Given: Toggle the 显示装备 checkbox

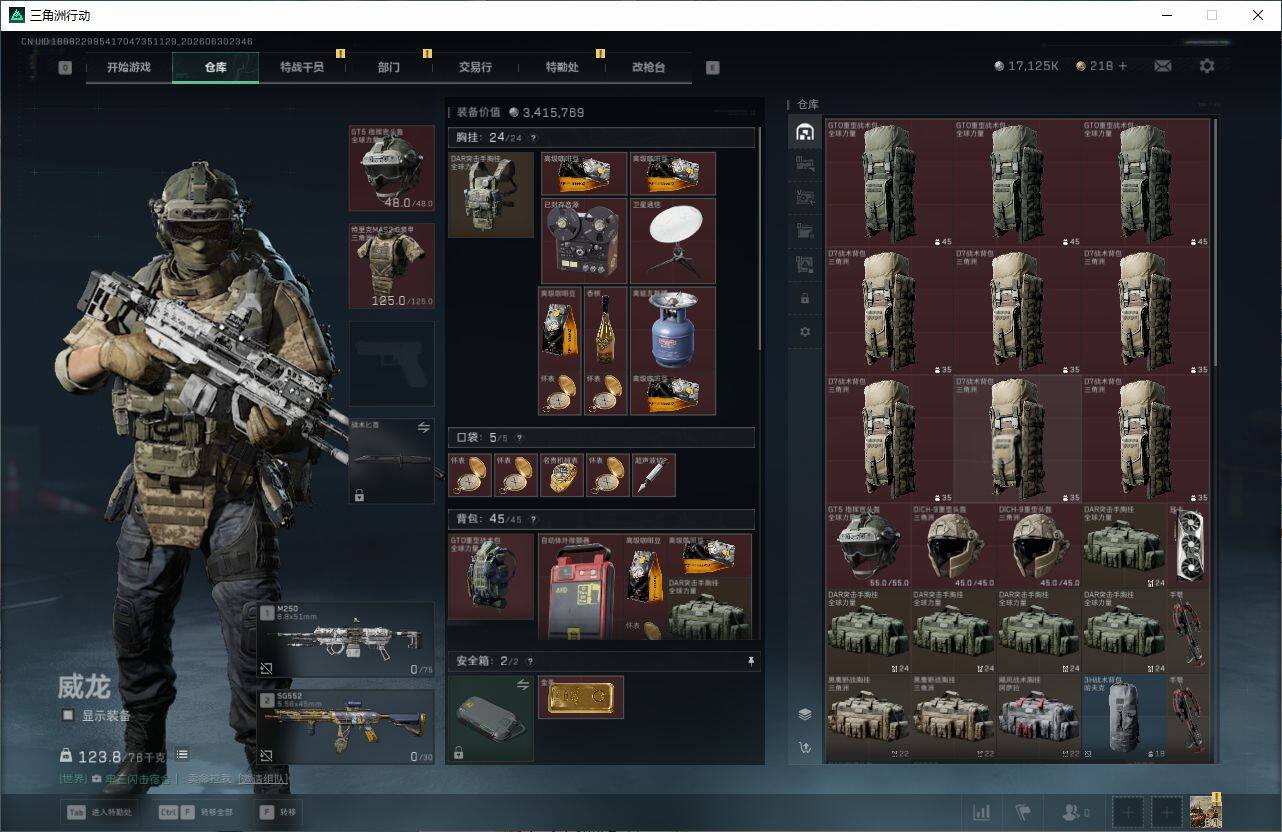Looking at the screenshot, I should pyautogui.click(x=68, y=715).
